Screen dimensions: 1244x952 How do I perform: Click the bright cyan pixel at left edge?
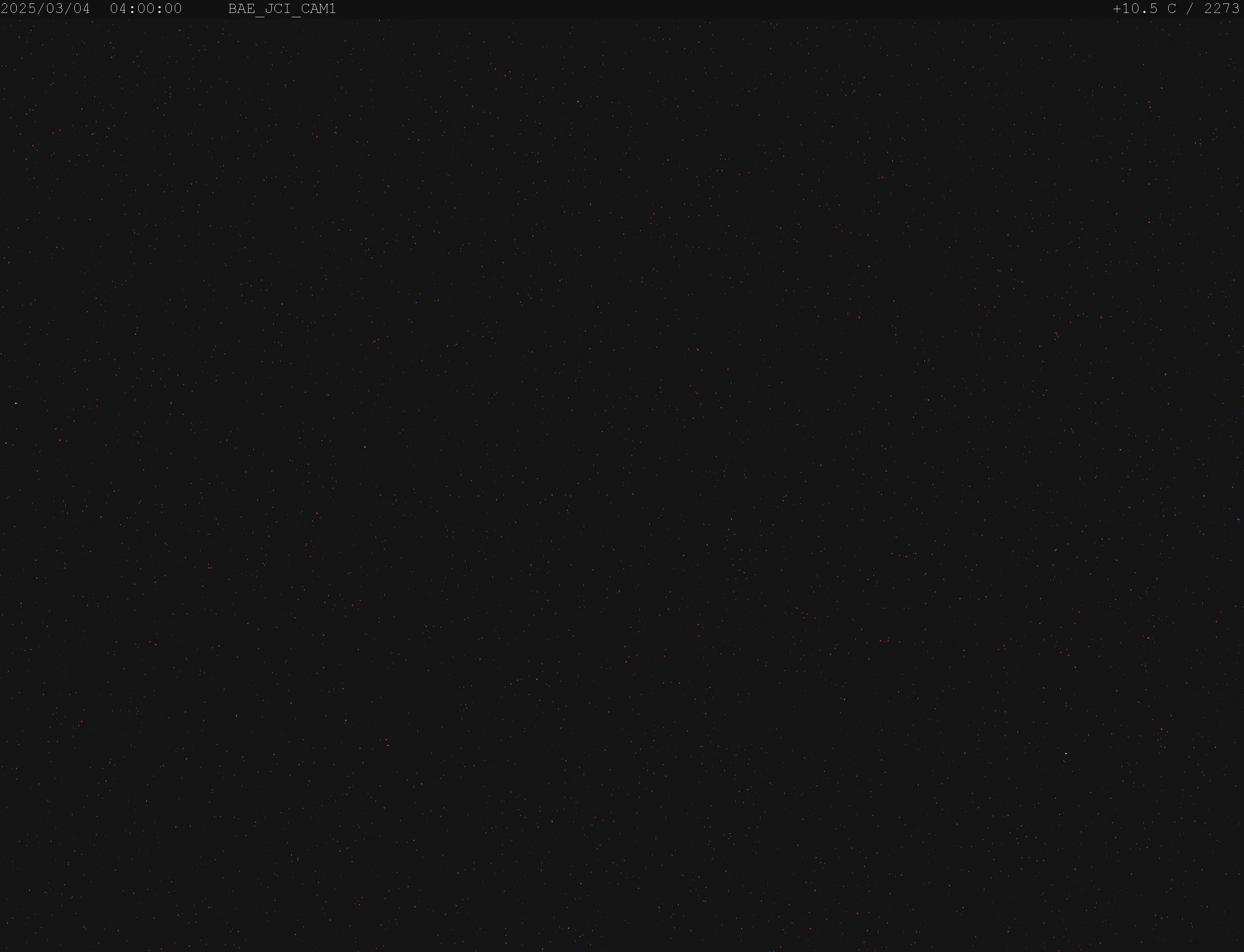[x=16, y=403]
